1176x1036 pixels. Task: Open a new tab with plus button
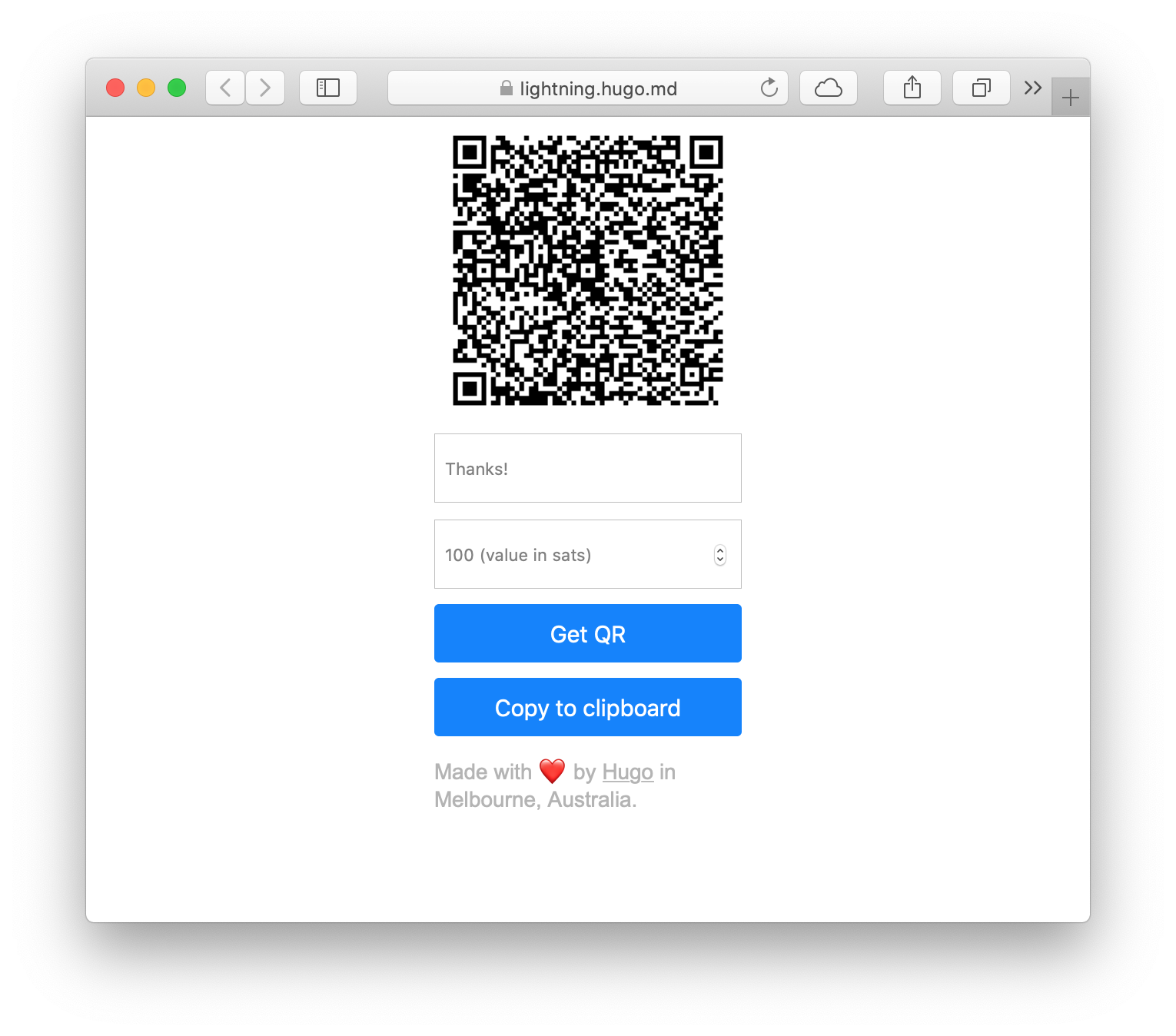tap(1071, 98)
